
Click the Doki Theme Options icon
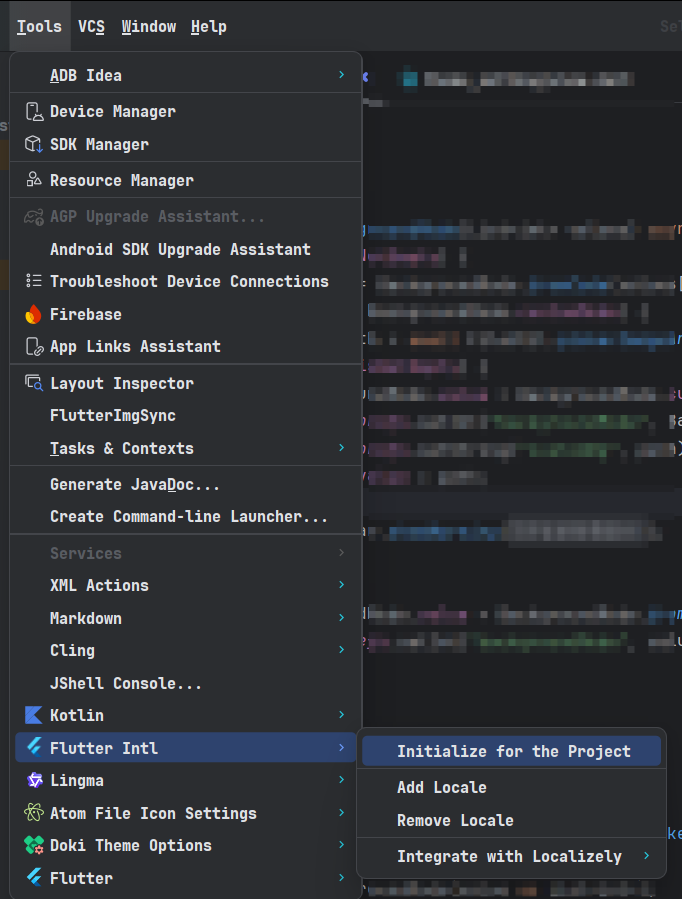click(34, 846)
